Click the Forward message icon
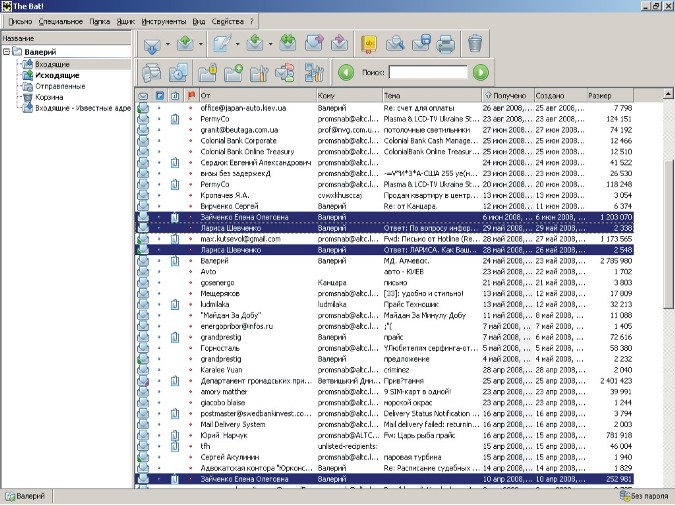 314,43
